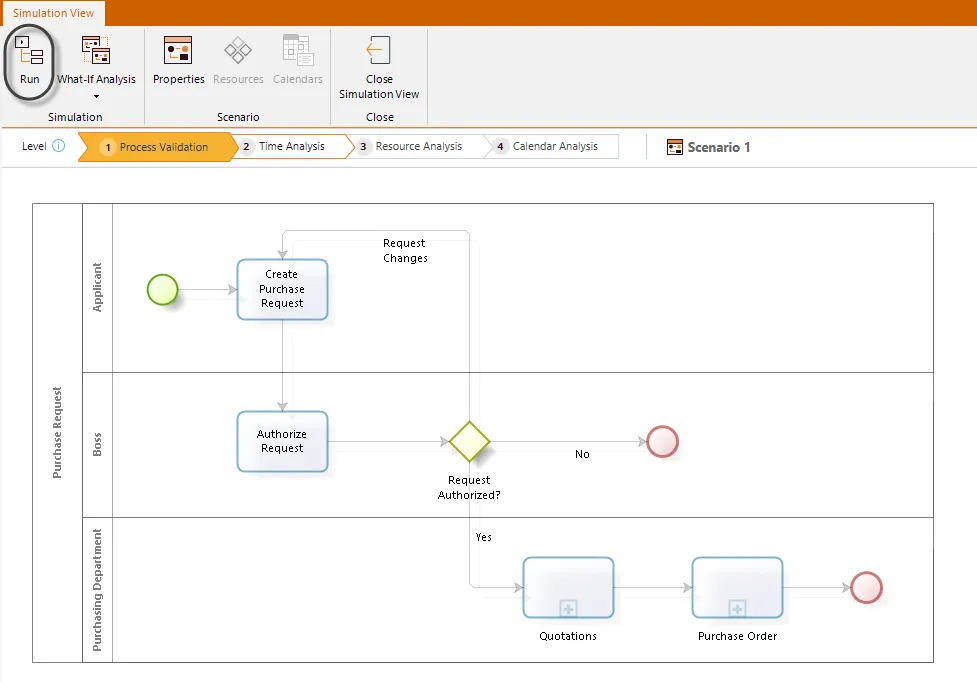
Task: Select the Create Purchase Request task
Action: (282, 290)
